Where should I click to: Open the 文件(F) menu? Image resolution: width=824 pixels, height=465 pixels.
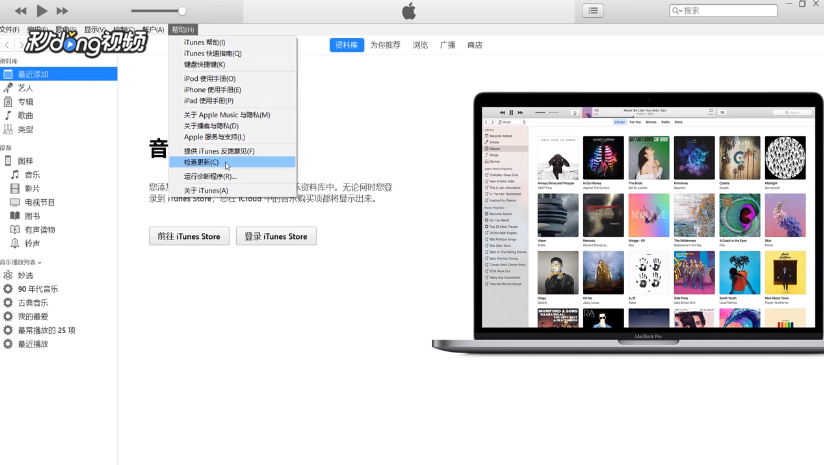(x=9, y=29)
